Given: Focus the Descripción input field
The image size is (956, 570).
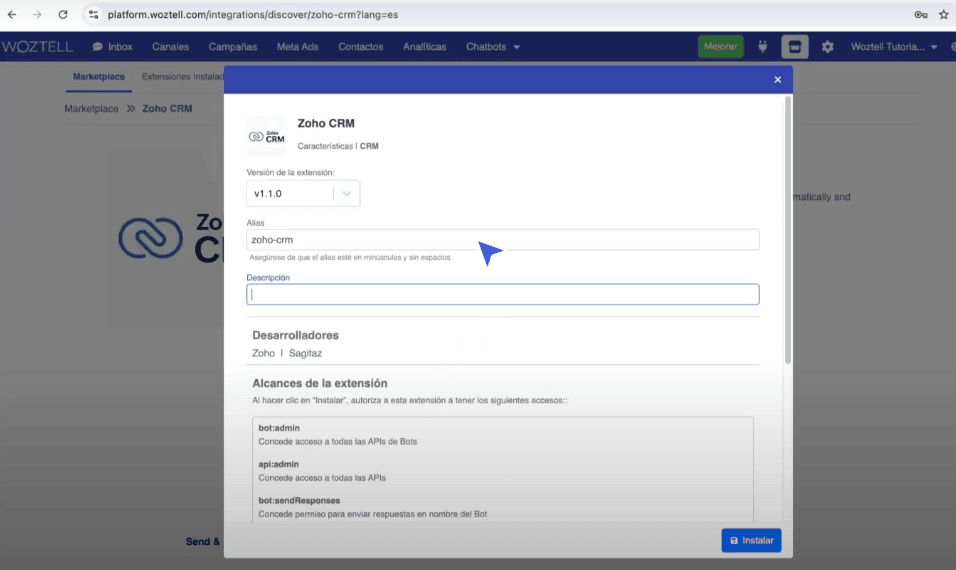Looking at the screenshot, I should (x=502, y=294).
